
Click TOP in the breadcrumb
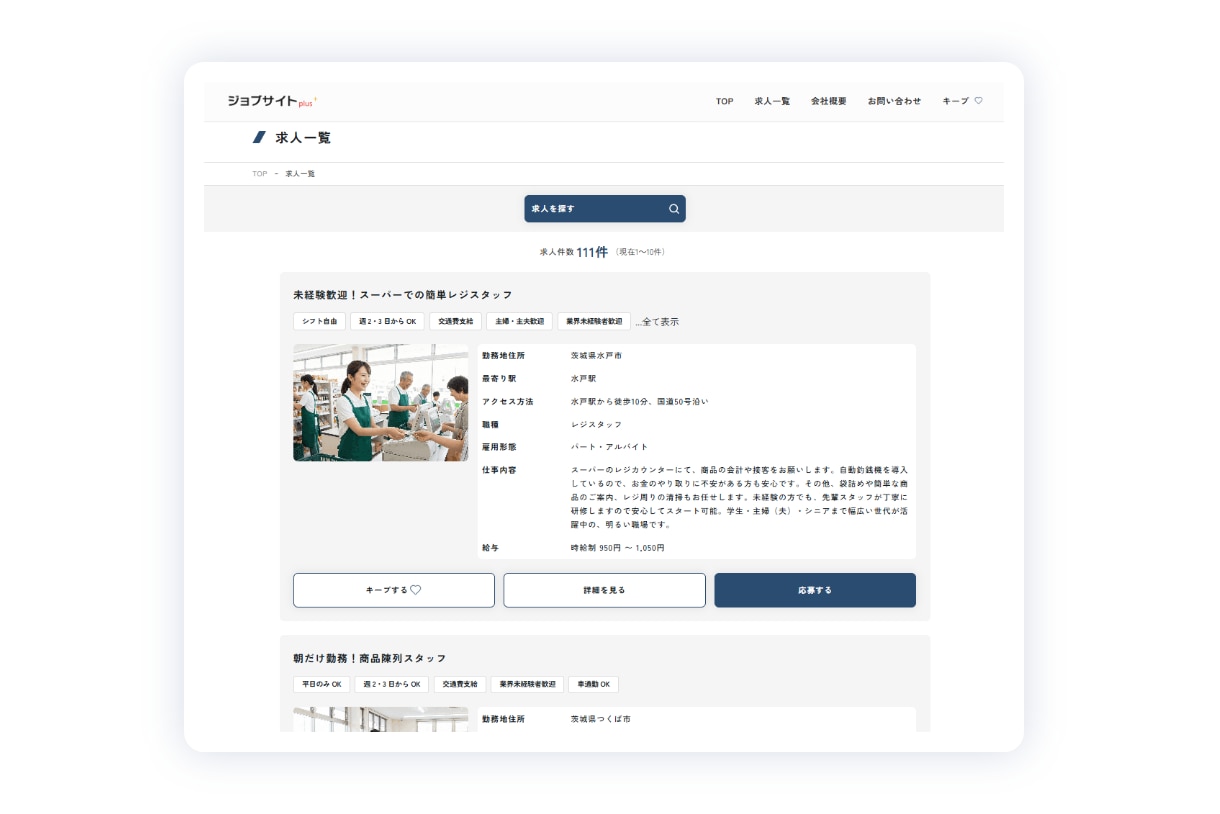(x=259, y=174)
